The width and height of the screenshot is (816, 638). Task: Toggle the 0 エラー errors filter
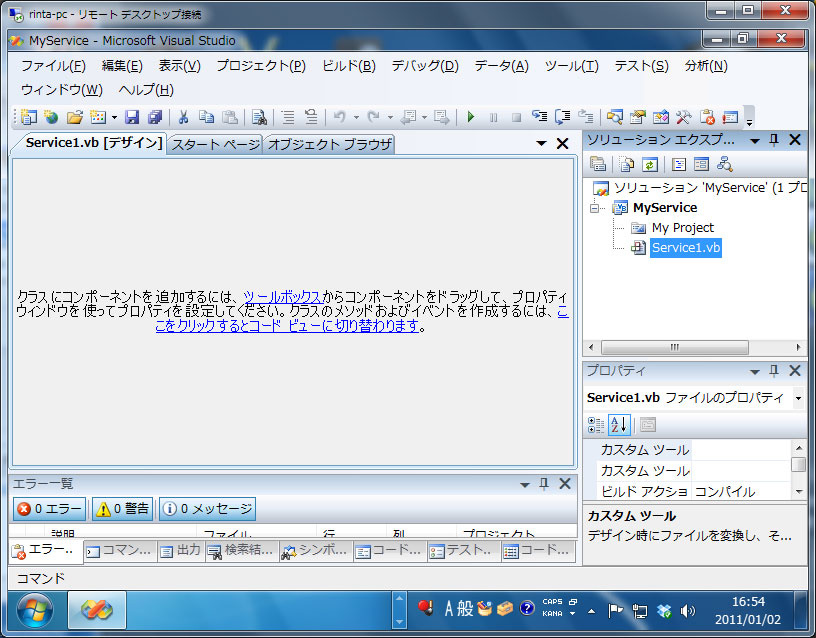click(x=49, y=508)
